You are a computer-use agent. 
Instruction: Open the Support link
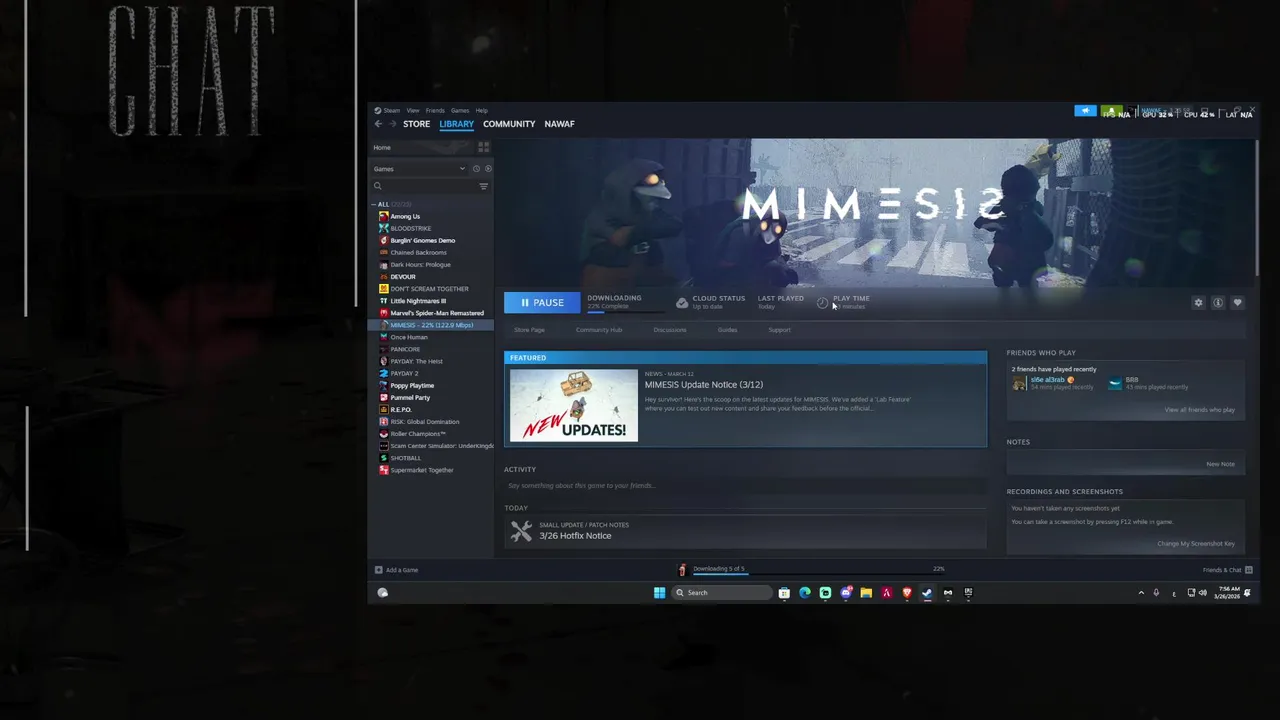tap(779, 330)
